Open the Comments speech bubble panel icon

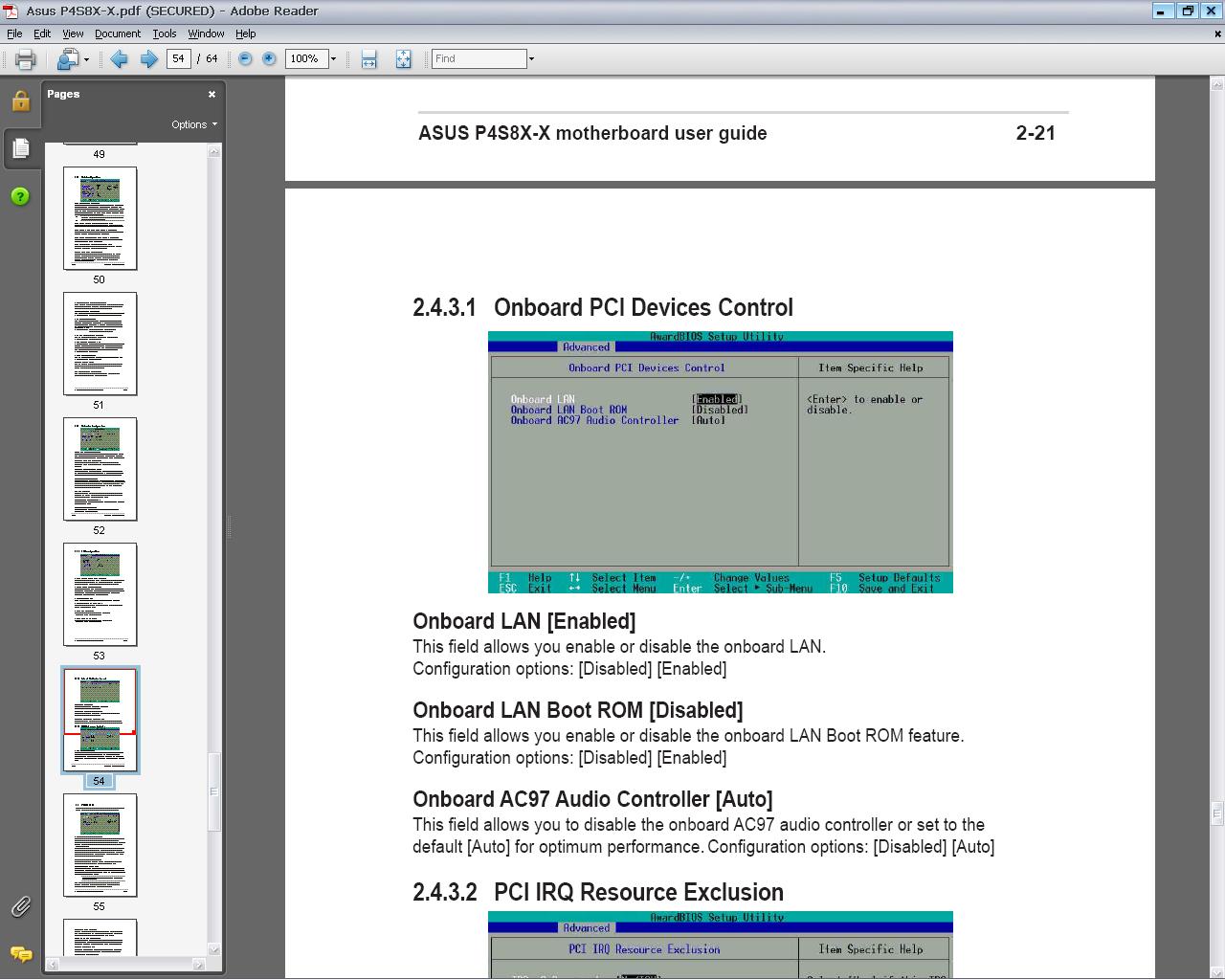pos(20,954)
